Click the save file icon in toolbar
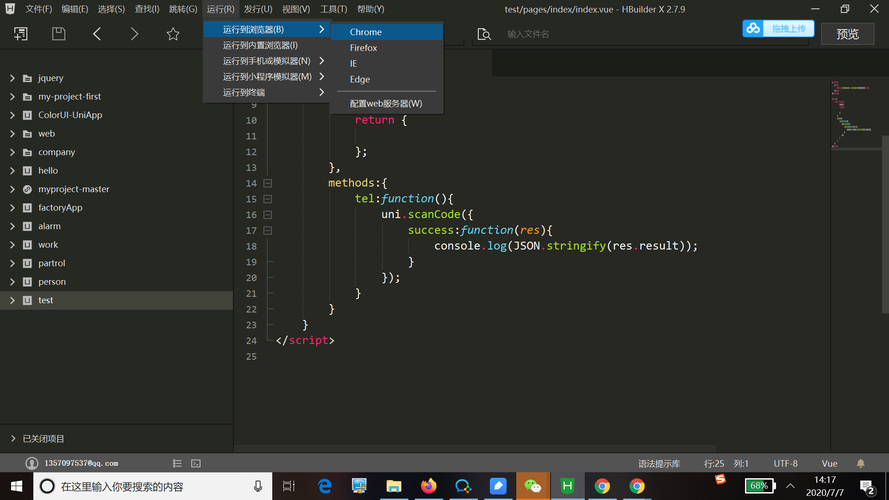Viewport: 889px width, 500px height. (59, 34)
